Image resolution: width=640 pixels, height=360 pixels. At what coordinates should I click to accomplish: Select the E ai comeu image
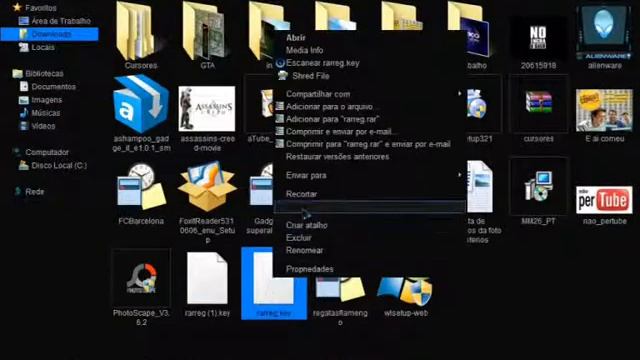pyautogui.click(x=604, y=110)
